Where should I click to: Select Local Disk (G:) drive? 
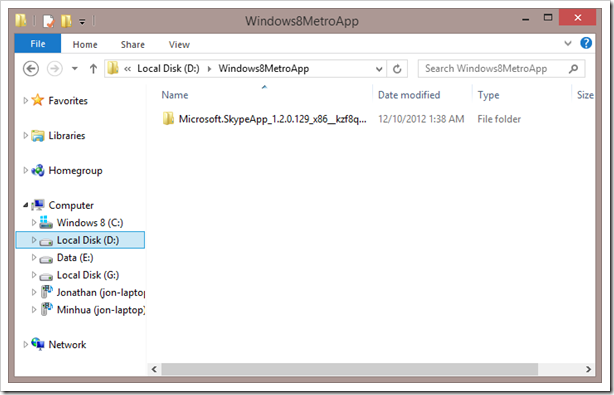(x=88, y=275)
